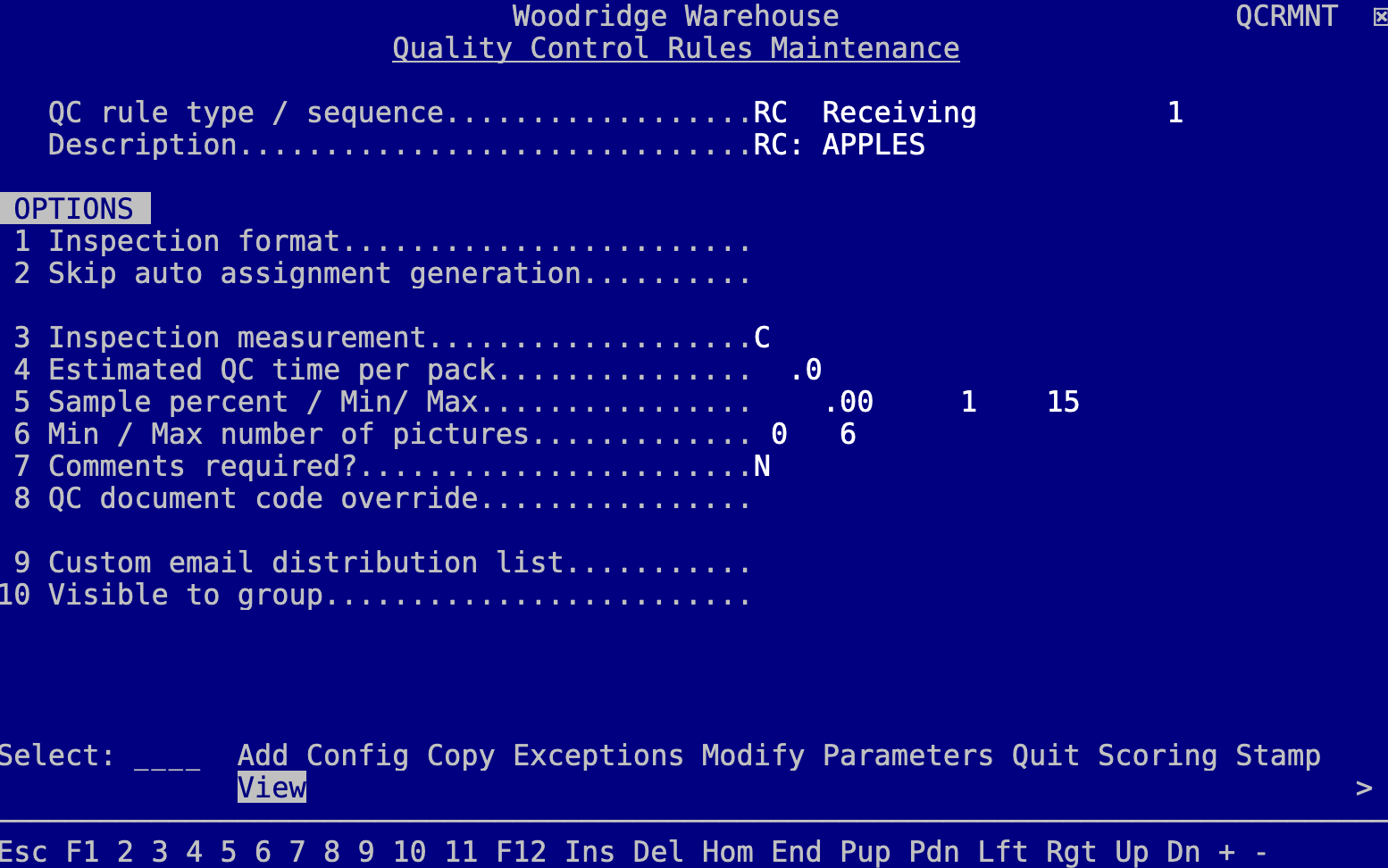Screen dimensions: 1388x868
Task: Click function key 11 in the bottom bar
Action: (461, 852)
